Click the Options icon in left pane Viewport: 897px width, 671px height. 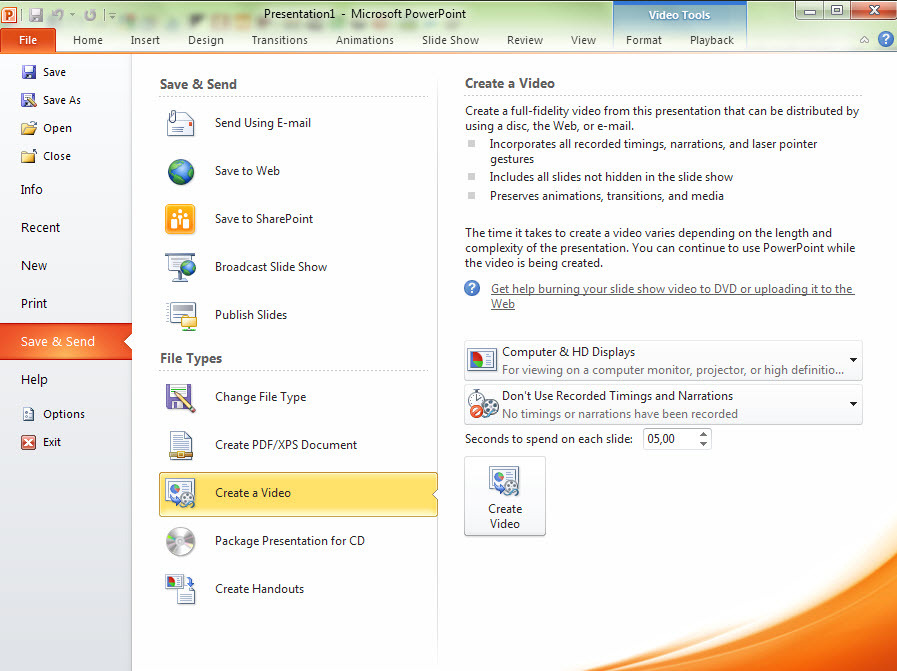[x=29, y=414]
